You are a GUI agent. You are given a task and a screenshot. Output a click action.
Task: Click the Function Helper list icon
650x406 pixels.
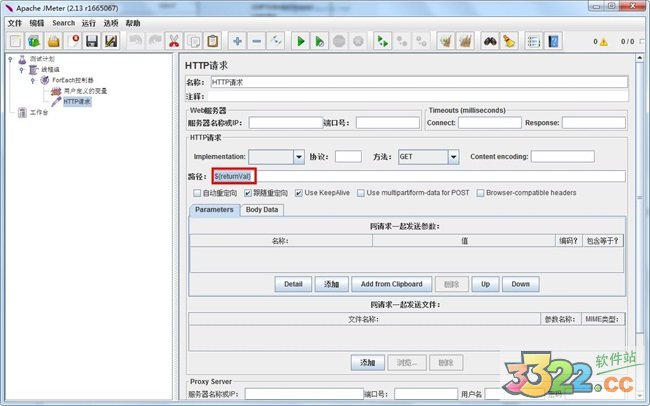(534, 41)
